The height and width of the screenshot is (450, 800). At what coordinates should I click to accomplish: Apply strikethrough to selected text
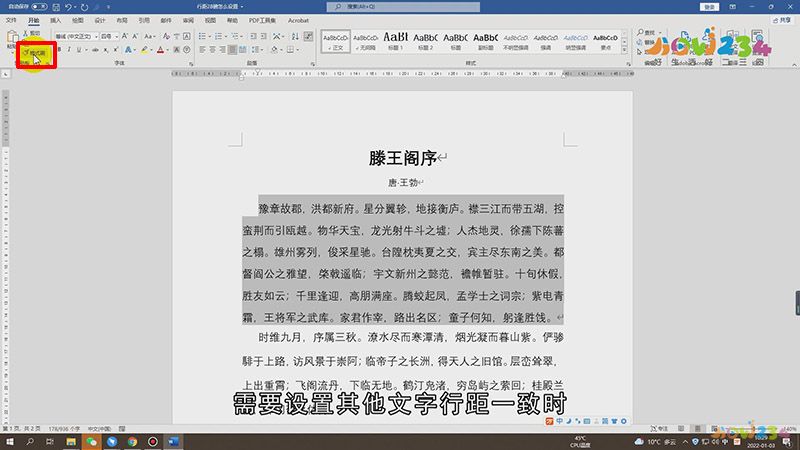coord(95,49)
